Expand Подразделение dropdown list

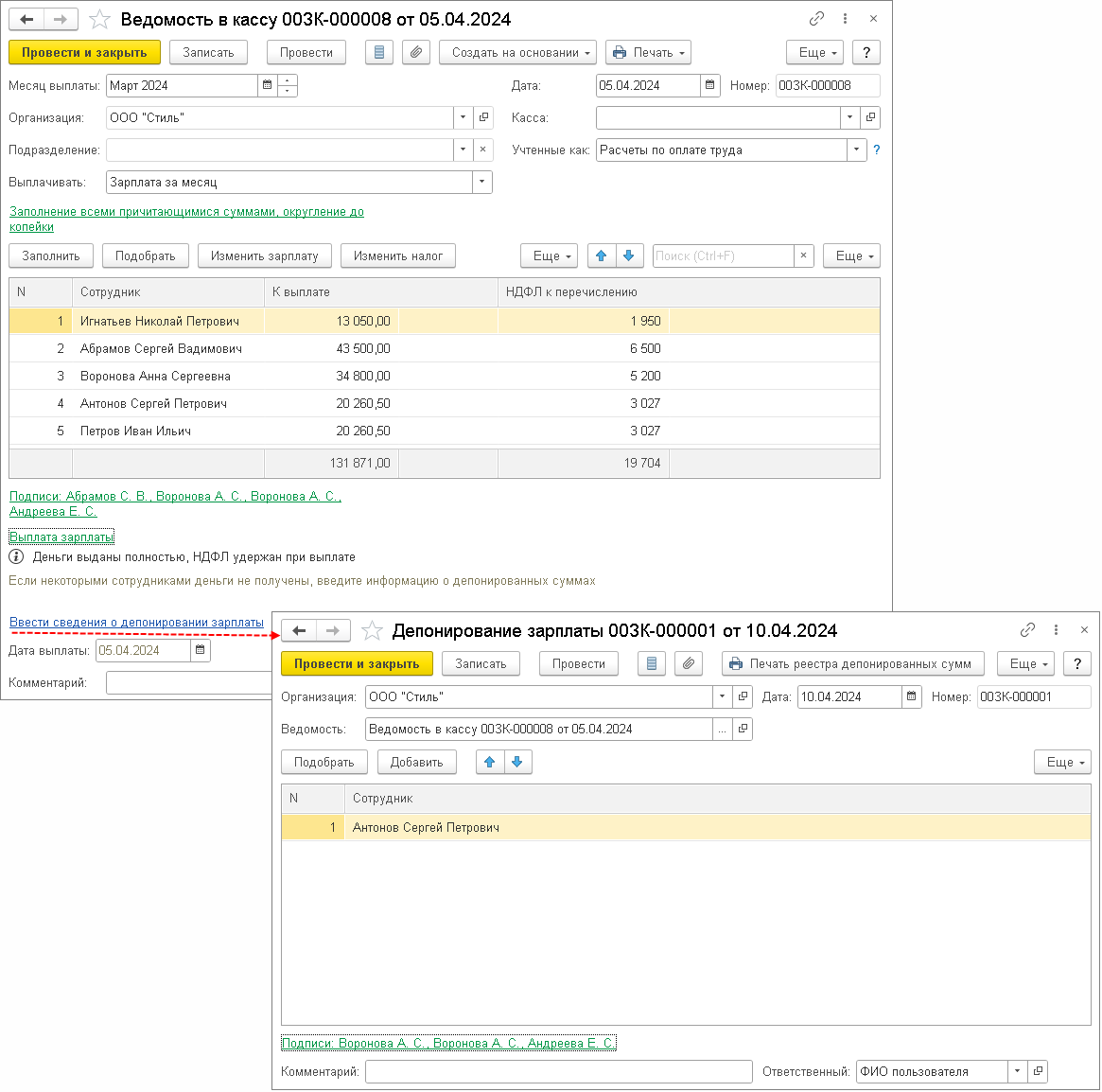(x=463, y=150)
